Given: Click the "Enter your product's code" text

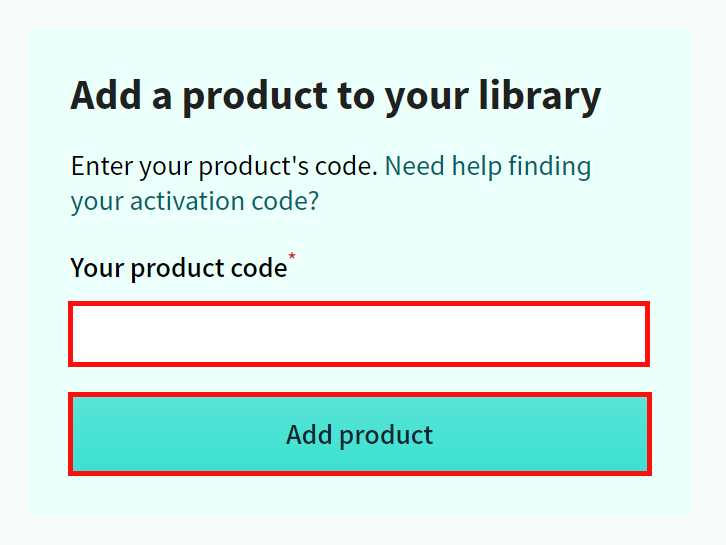Looking at the screenshot, I should click(x=224, y=166).
